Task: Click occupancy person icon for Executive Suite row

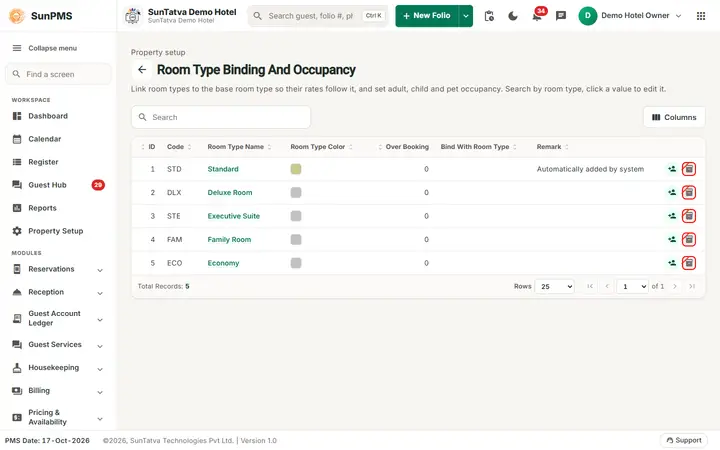Action: coord(672,216)
